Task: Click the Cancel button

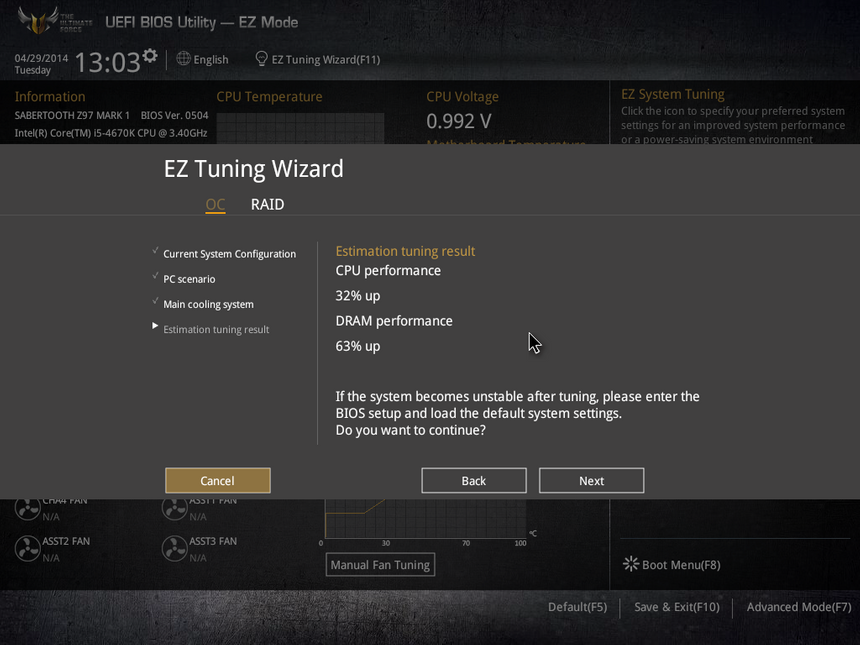Action: point(218,480)
